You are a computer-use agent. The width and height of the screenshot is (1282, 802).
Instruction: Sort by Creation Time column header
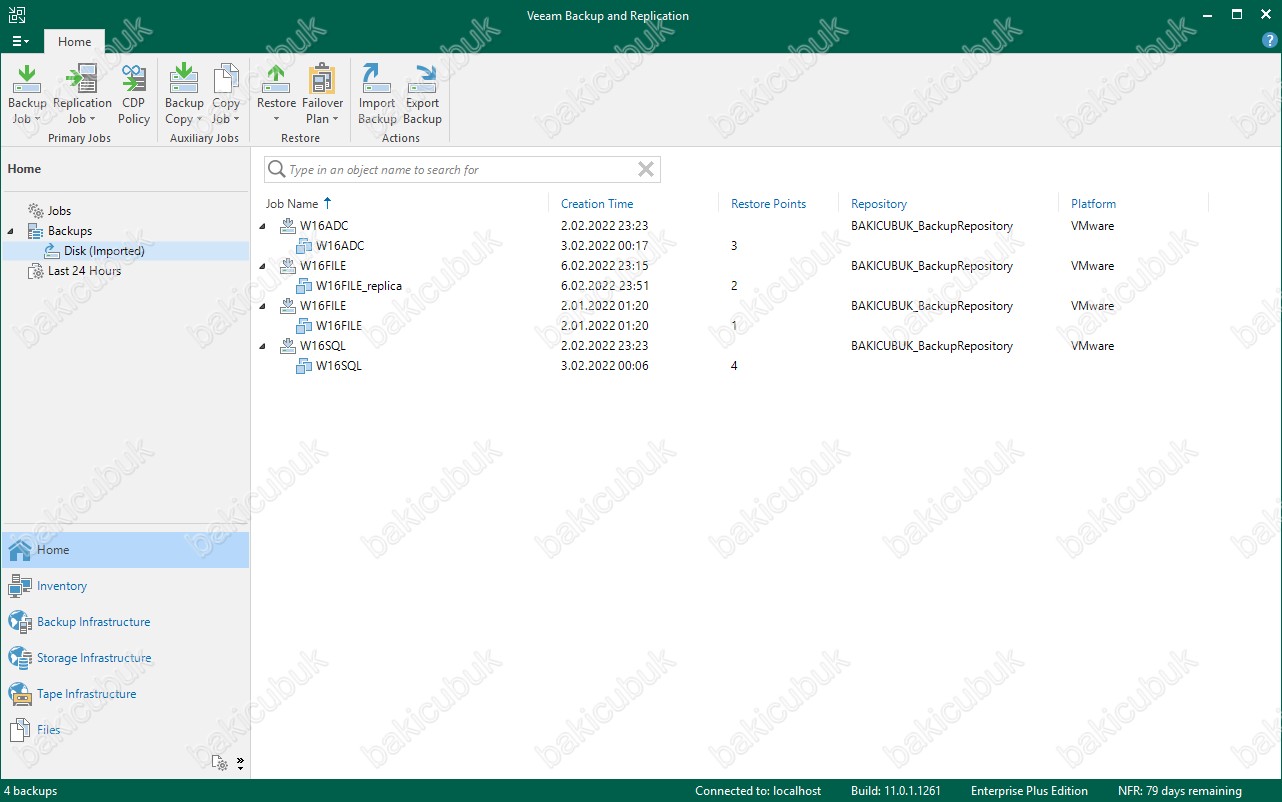coord(597,204)
